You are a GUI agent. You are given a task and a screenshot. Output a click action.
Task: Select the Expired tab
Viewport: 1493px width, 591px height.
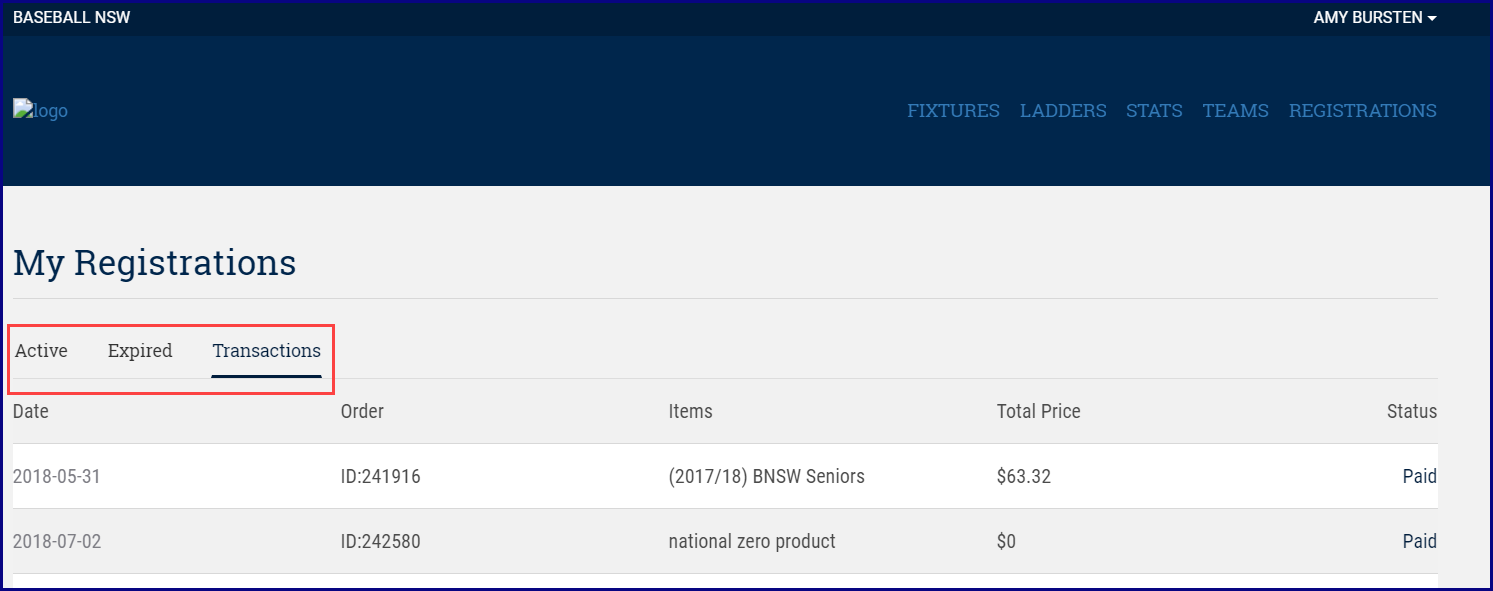(140, 351)
